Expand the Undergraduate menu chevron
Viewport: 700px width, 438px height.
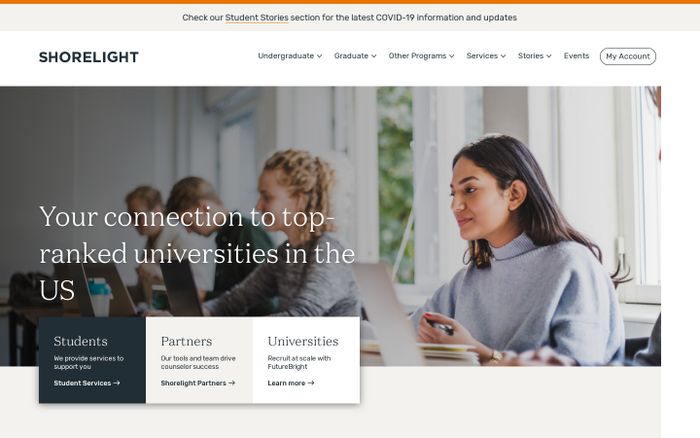320,56
